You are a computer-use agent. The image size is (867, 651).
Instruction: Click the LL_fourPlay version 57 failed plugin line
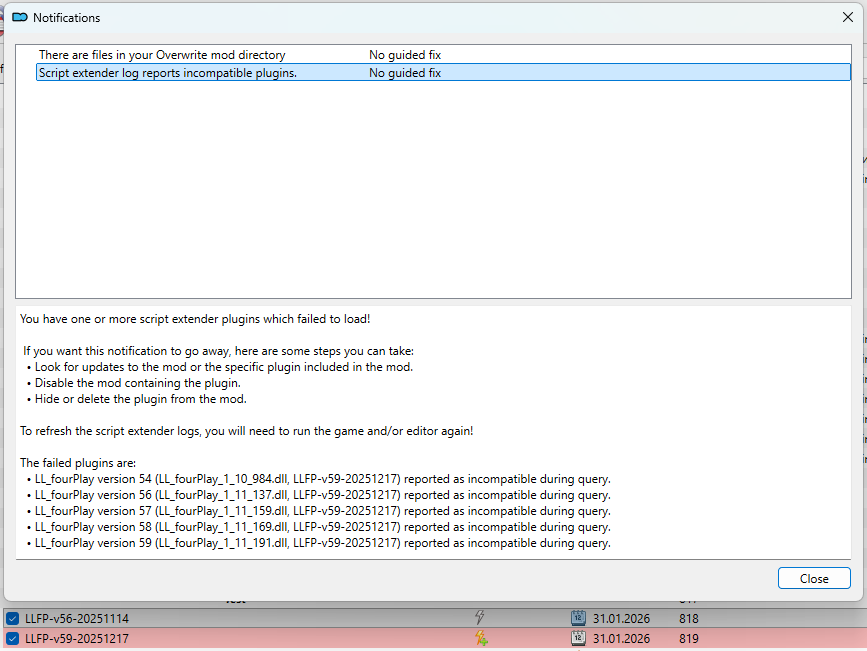point(322,511)
